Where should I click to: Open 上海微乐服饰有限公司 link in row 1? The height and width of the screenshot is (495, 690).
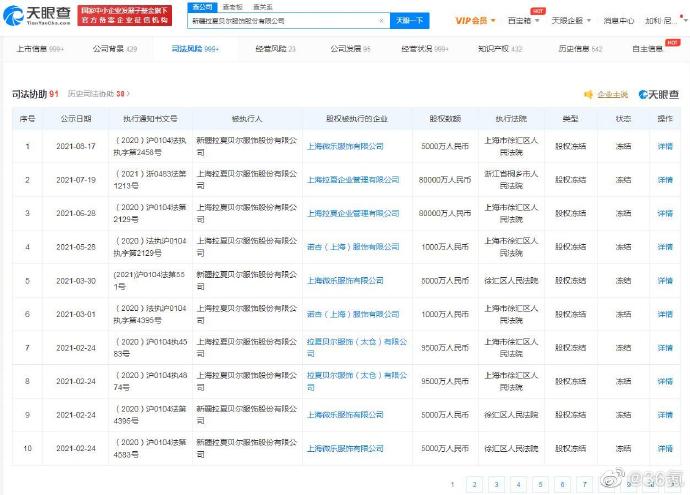pyautogui.click(x=345, y=147)
